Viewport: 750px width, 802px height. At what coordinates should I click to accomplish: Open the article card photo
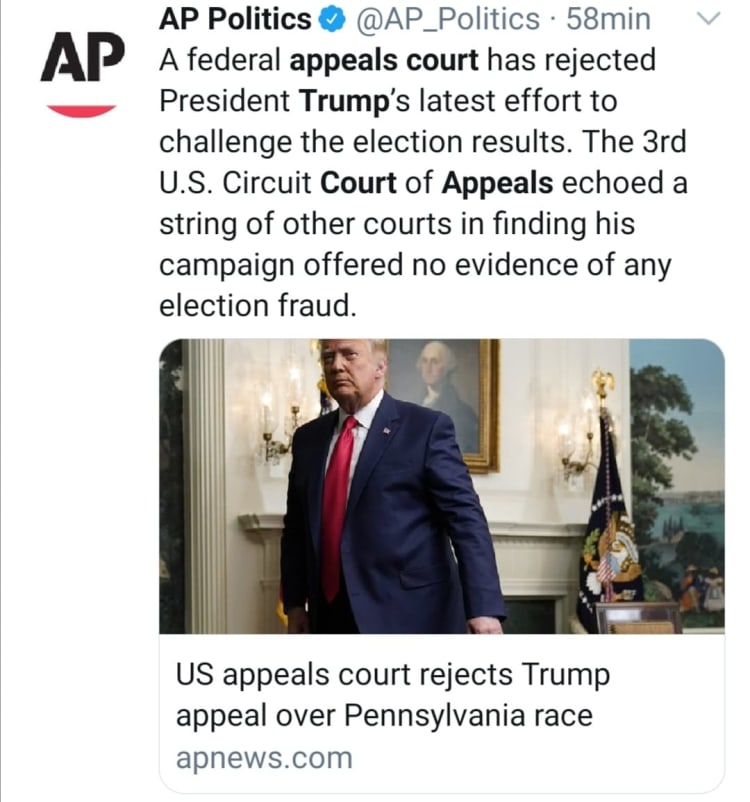pos(441,486)
